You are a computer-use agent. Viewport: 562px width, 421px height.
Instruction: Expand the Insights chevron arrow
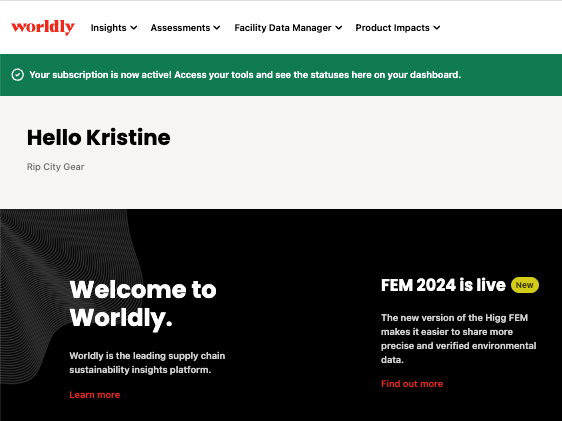(x=134, y=28)
